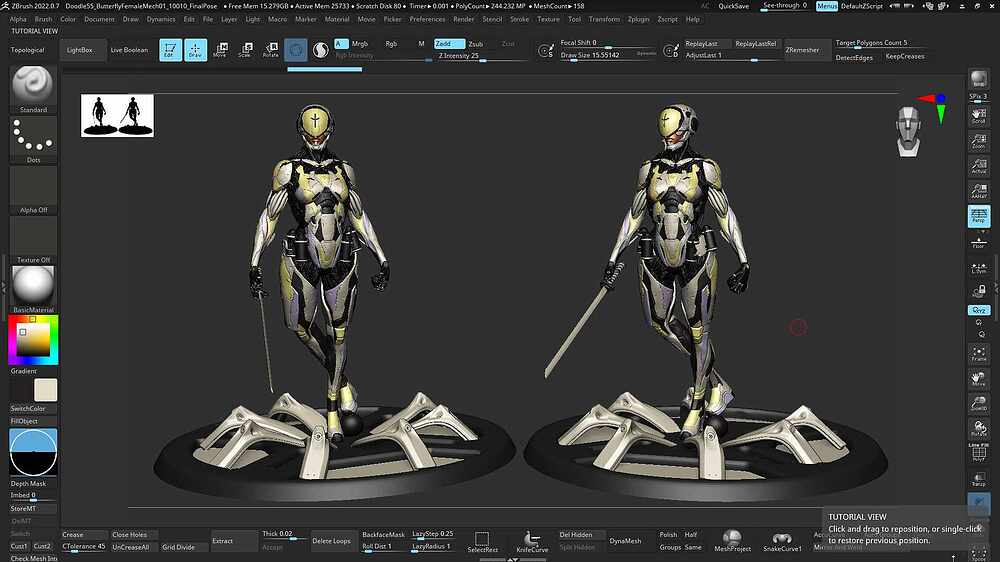
Task: Open the Alpha Off picker
Action: tap(33, 189)
